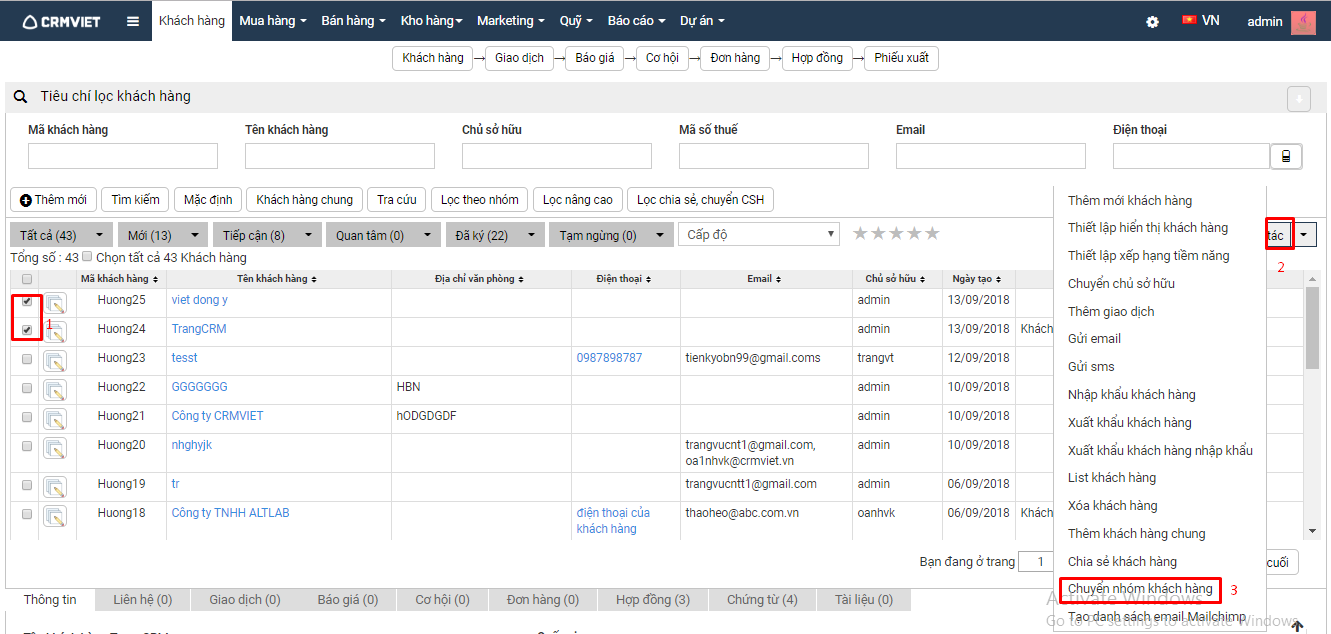
Task: Click the hamburger menu icon
Action: pos(133,21)
